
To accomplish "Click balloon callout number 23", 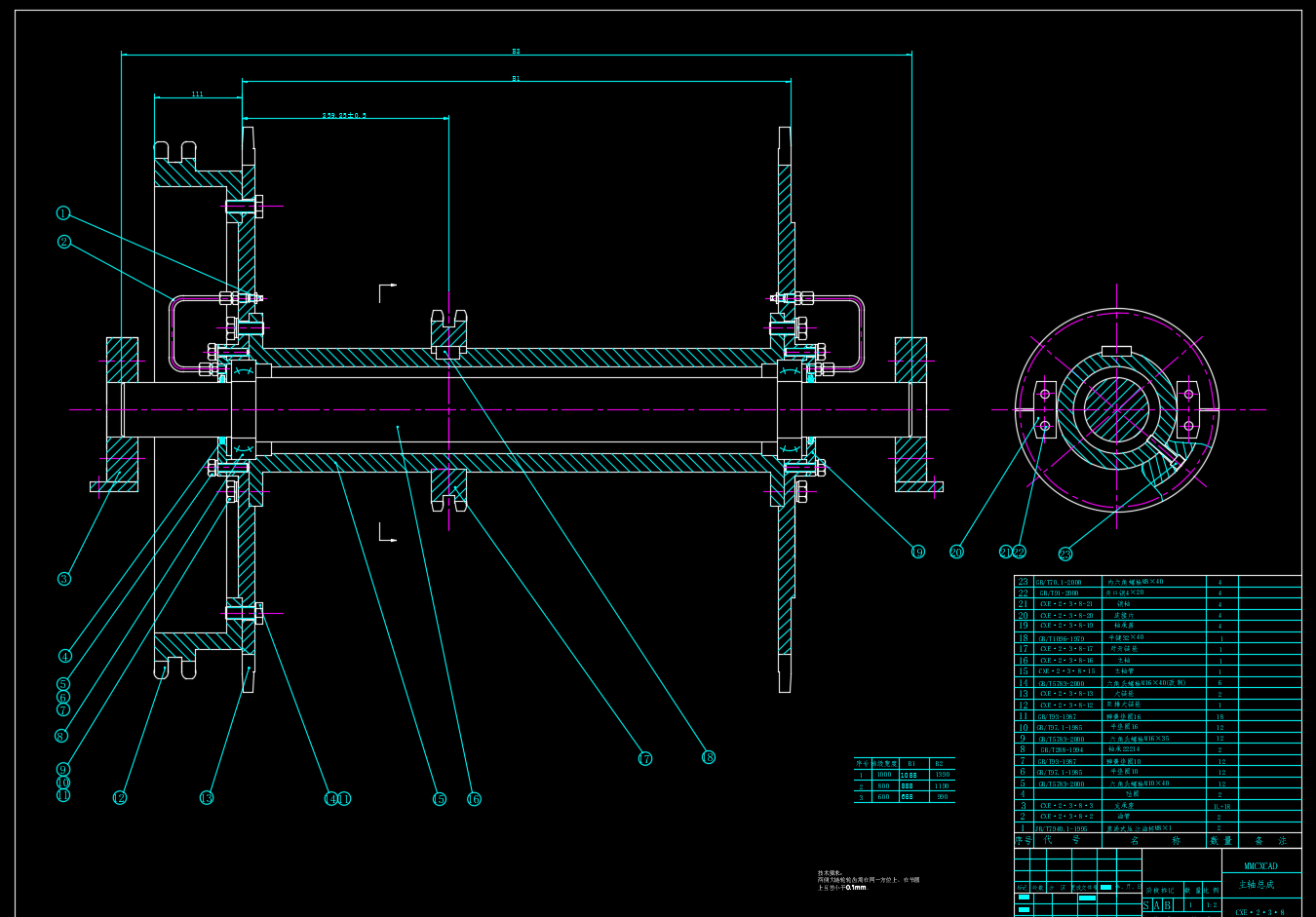I will click(x=1065, y=554).
